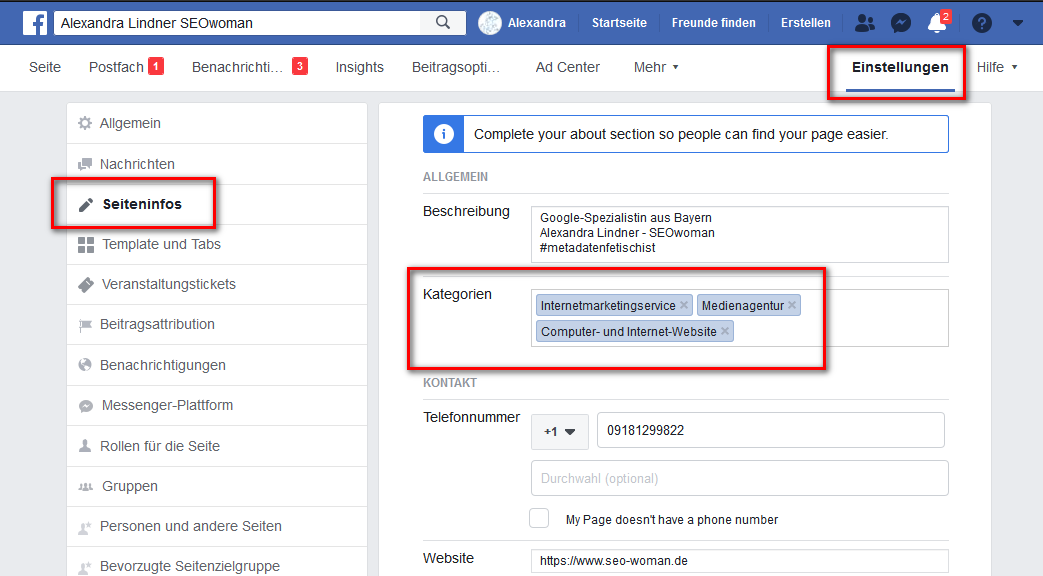Open the Messenger icon in top bar
This screenshot has width=1043, height=576.
point(900,23)
